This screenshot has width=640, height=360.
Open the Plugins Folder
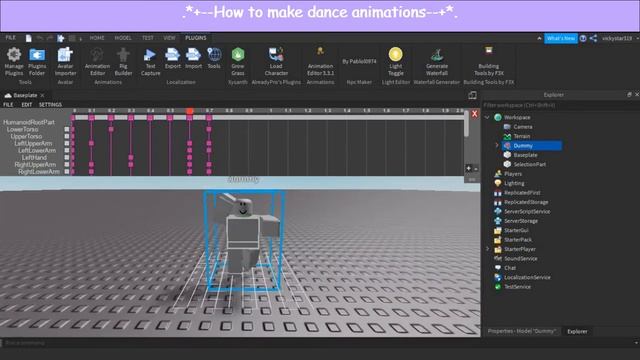pos(37,62)
